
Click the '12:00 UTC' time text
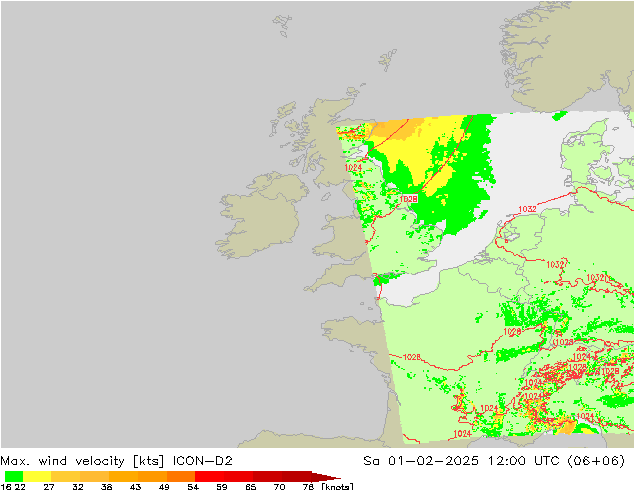524,461
